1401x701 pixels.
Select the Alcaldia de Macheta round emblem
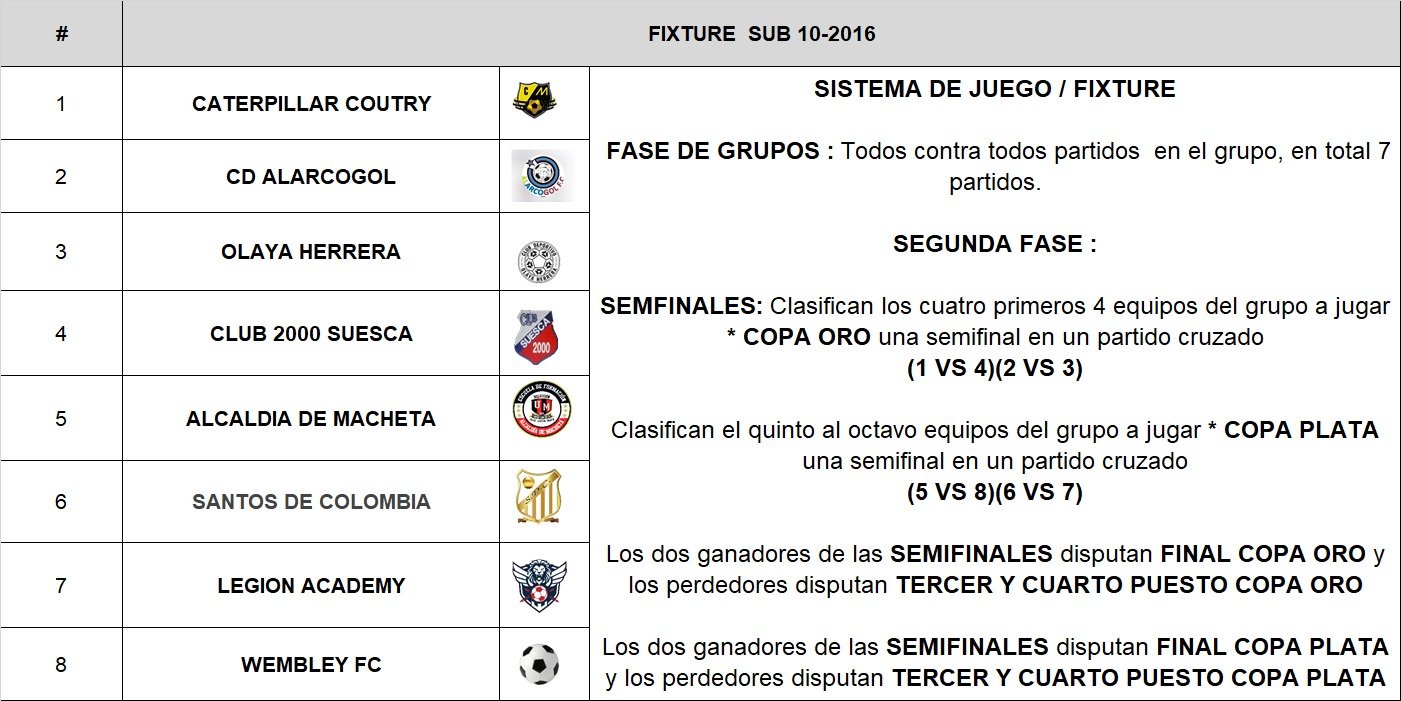click(x=542, y=410)
